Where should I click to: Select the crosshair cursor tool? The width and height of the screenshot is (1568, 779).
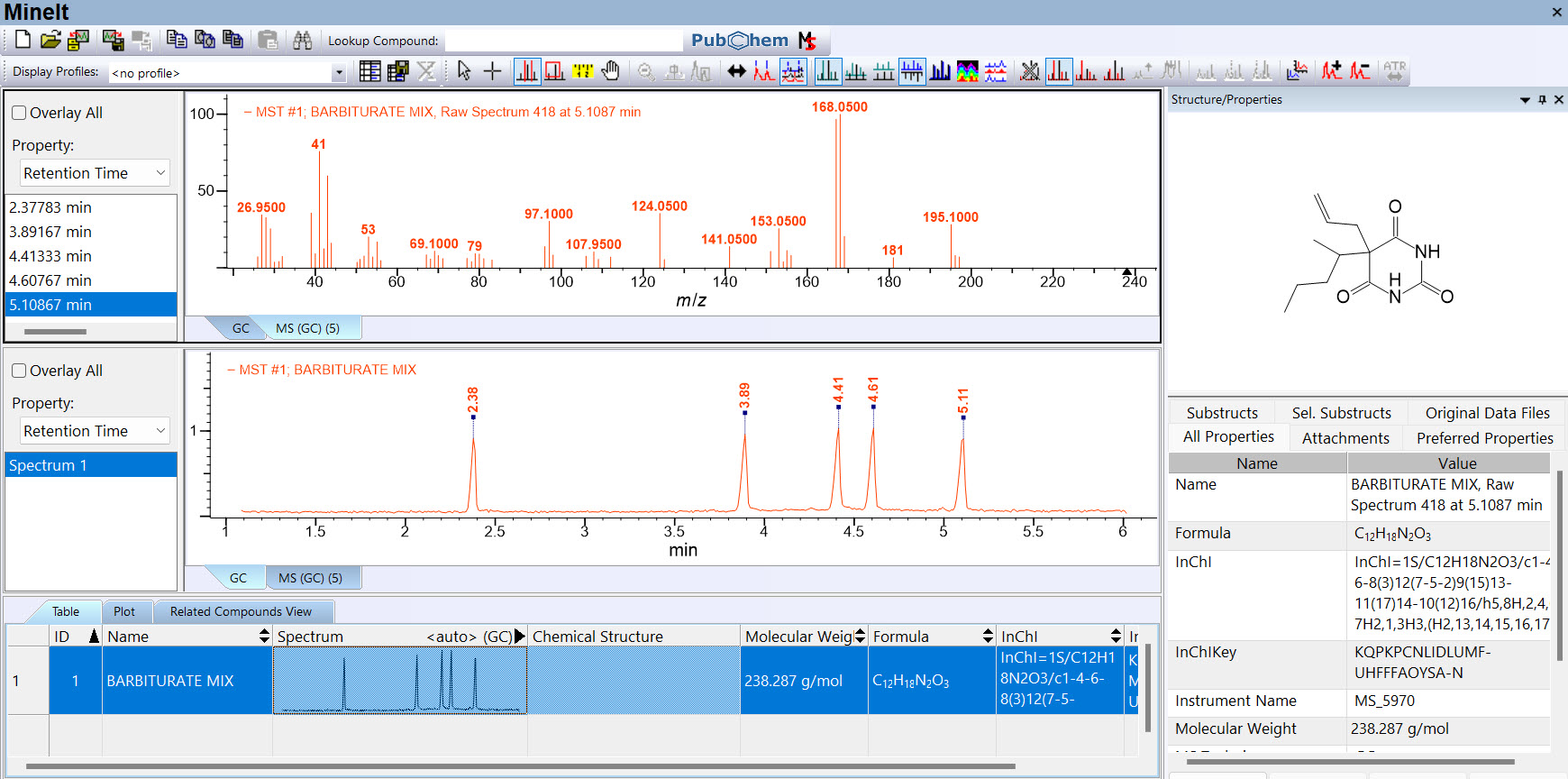coord(492,71)
